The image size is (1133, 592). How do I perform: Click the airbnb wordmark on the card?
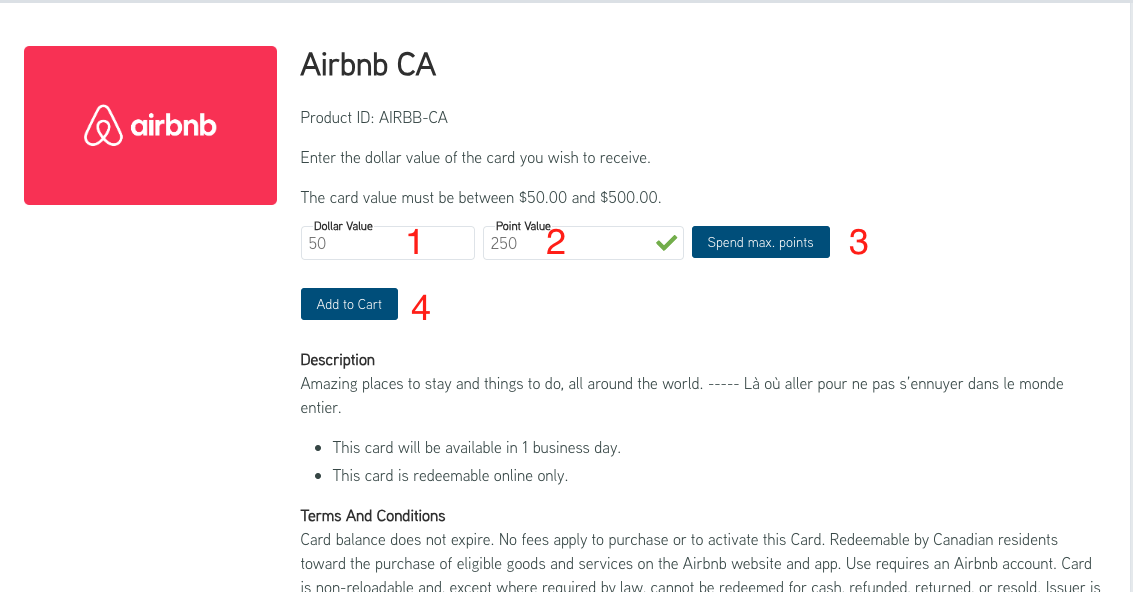click(x=173, y=126)
